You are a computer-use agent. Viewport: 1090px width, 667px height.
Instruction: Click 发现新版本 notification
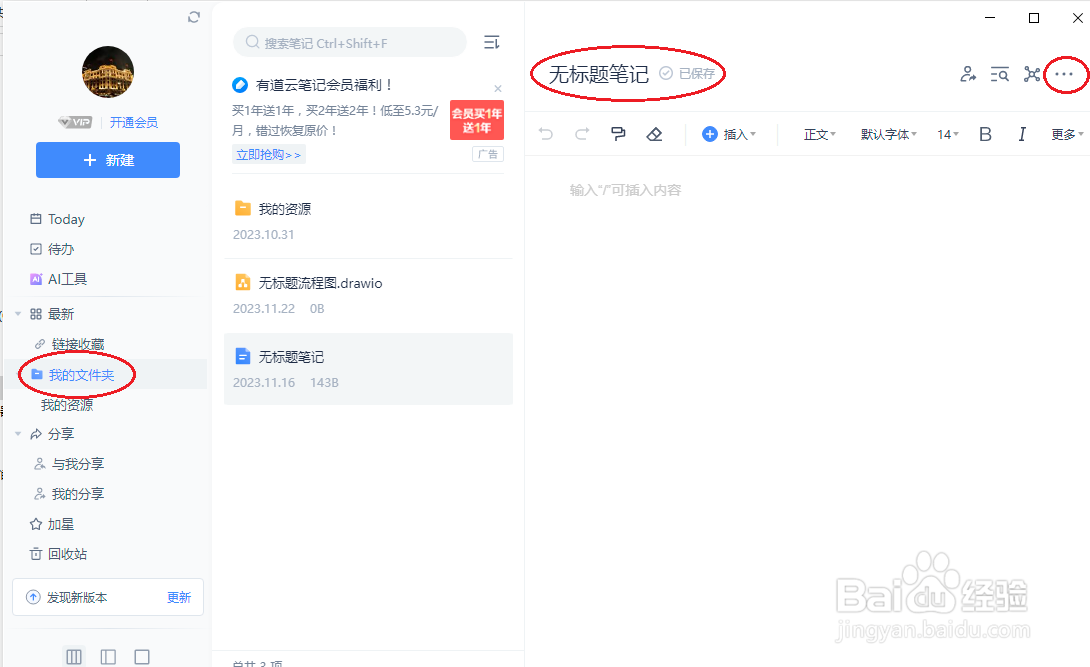coord(76,598)
